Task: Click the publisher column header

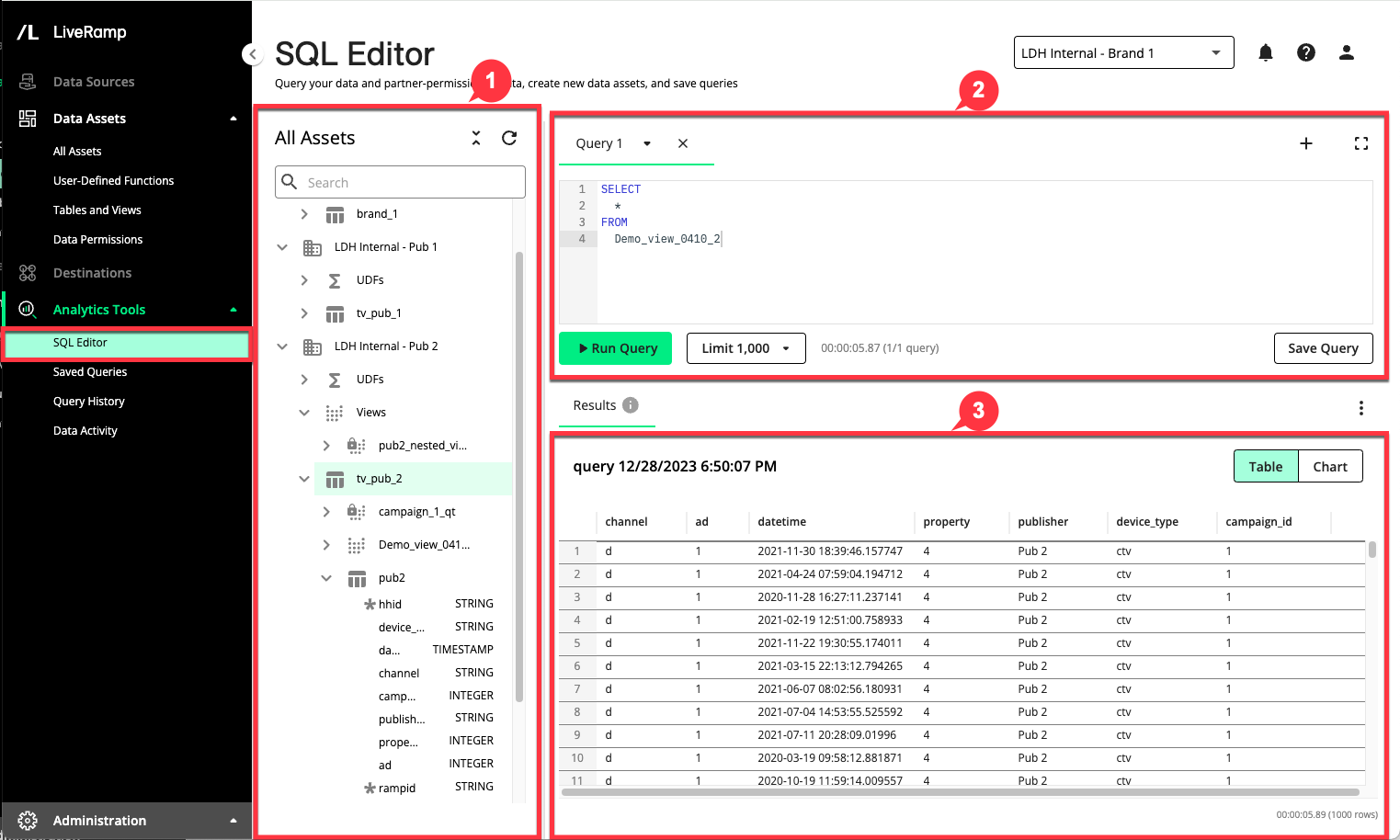Action: (1042, 522)
